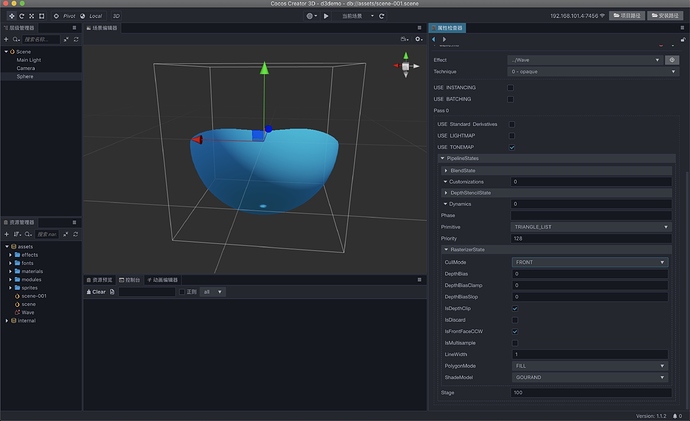Click the Priority input field
690x421 pixels.
pos(588,239)
